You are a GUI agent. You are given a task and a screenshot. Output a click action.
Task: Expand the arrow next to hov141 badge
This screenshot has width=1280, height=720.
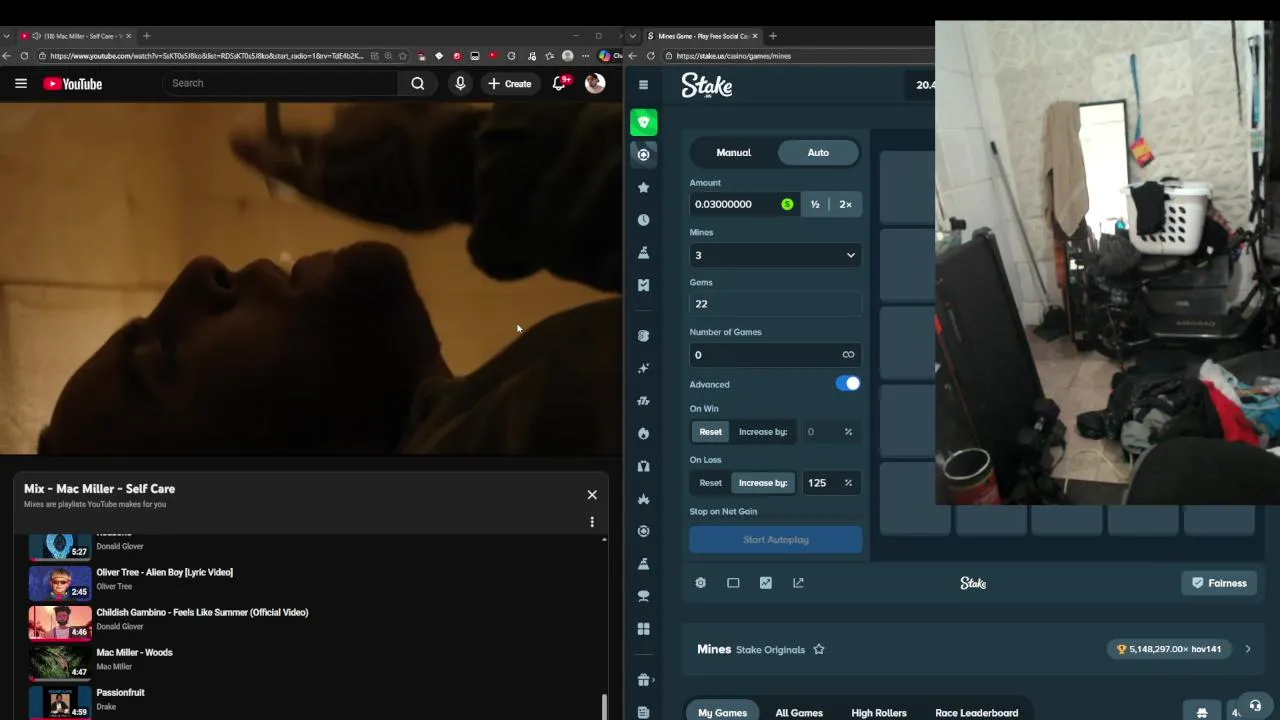[x=1248, y=649]
